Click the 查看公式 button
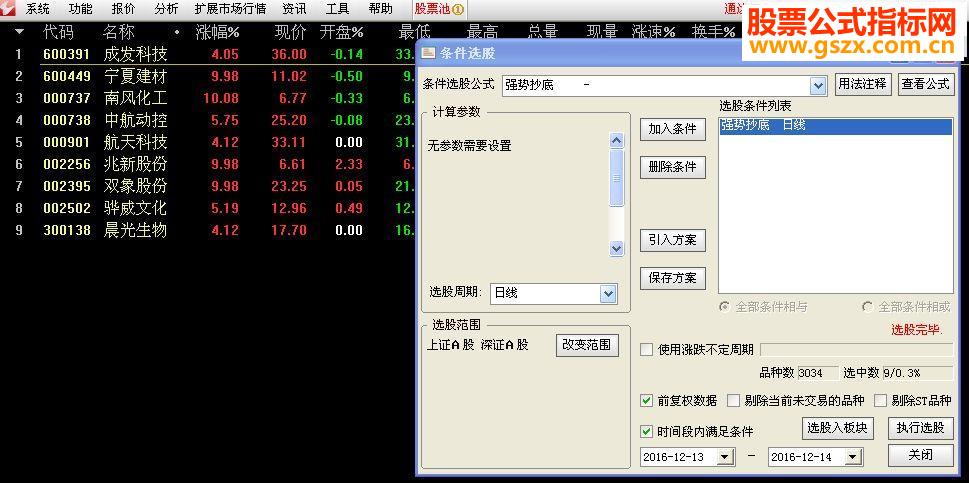Viewport: 969px width, 483px height. (925, 84)
